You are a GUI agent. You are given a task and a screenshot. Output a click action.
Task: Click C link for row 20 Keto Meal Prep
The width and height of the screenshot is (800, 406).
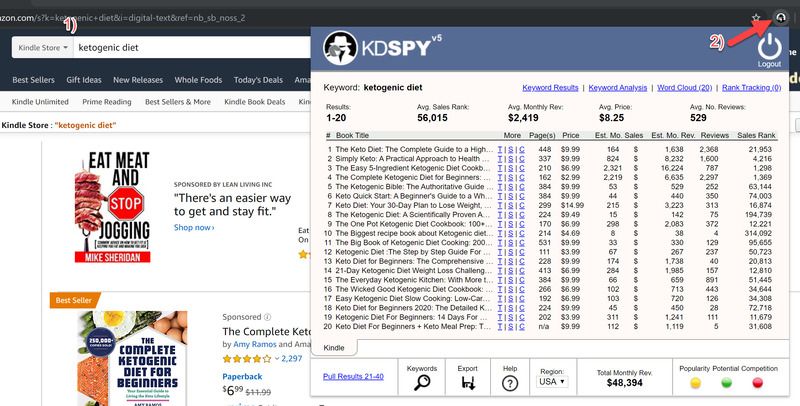[x=521, y=326]
